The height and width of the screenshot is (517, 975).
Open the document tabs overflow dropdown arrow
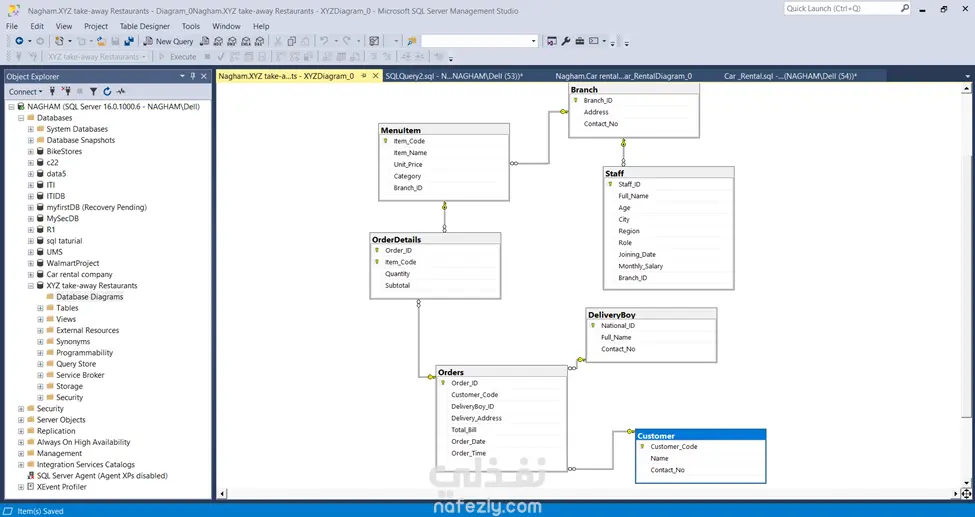click(967, 77)
